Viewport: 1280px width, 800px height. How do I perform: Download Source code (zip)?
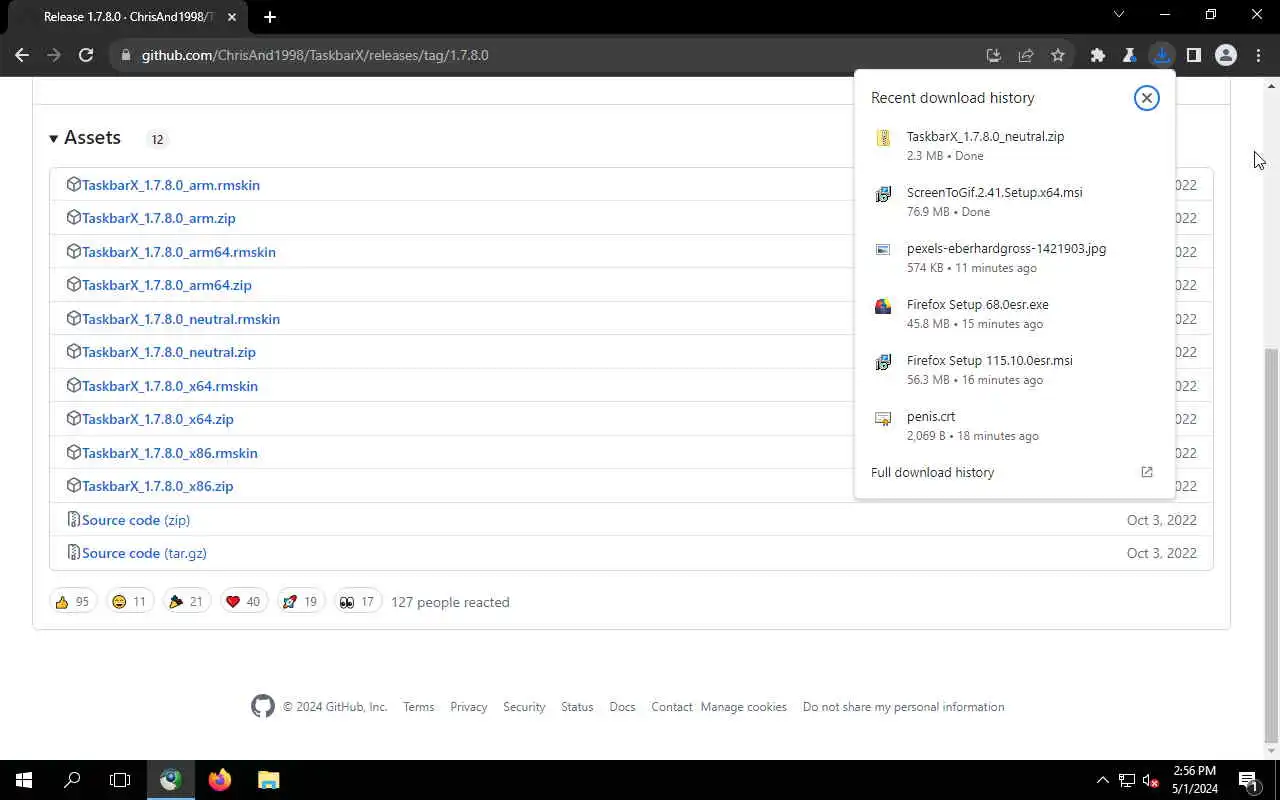click(136, 520)
